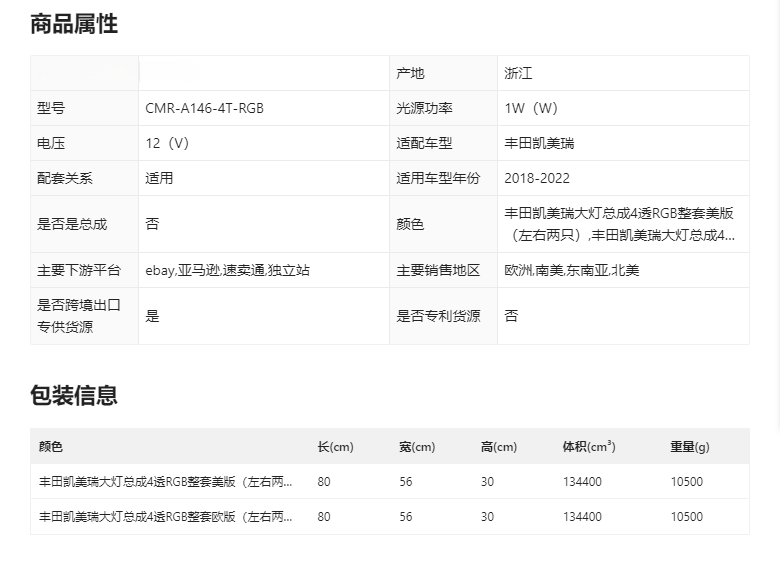Select the 美版 headlight package row name
Image resolution: width=780 pixels, height=568 pixels.
(x=165, y=482)
